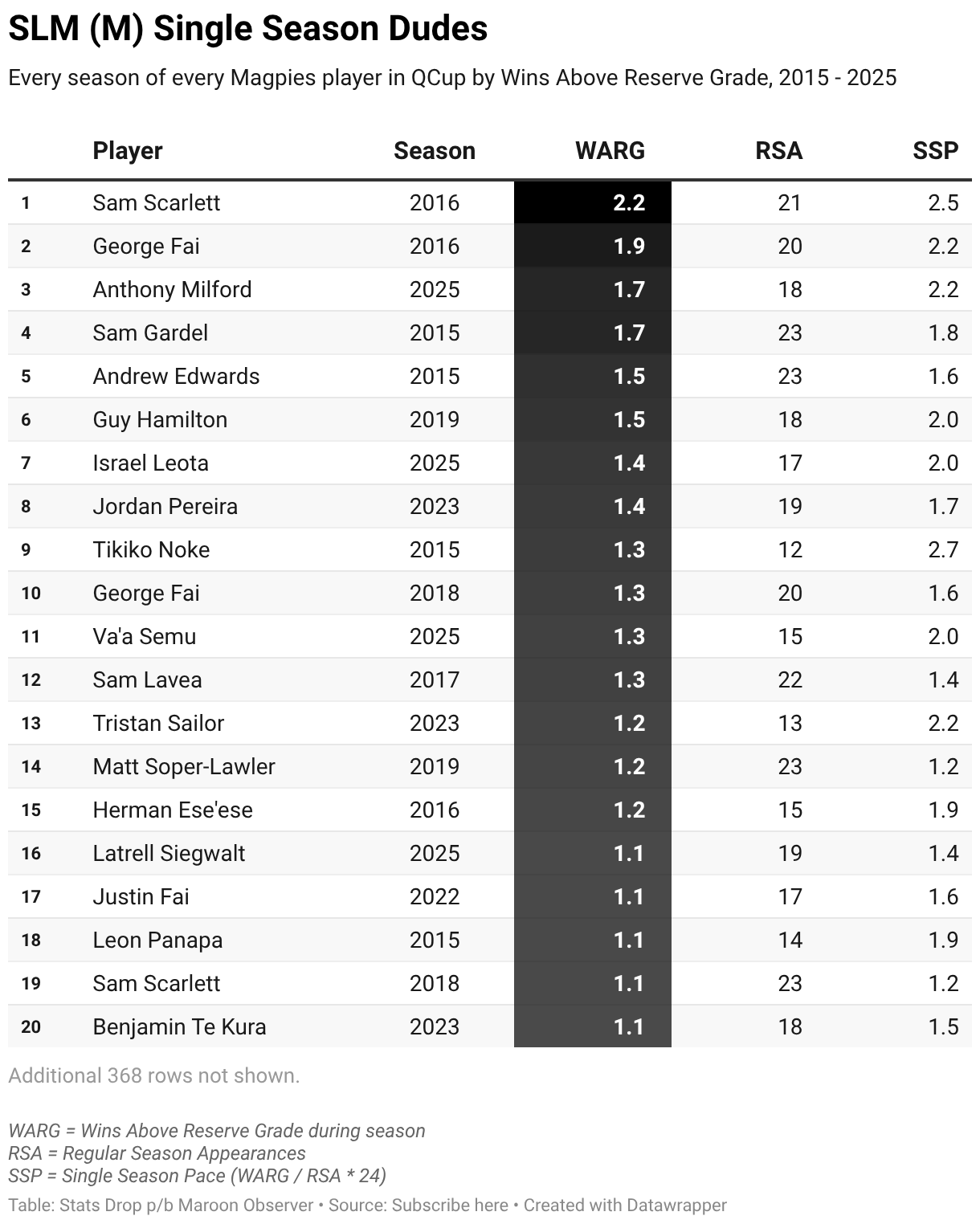
Task: Select the Justin Fai 2022 season cell
Action: pos(435,896)
